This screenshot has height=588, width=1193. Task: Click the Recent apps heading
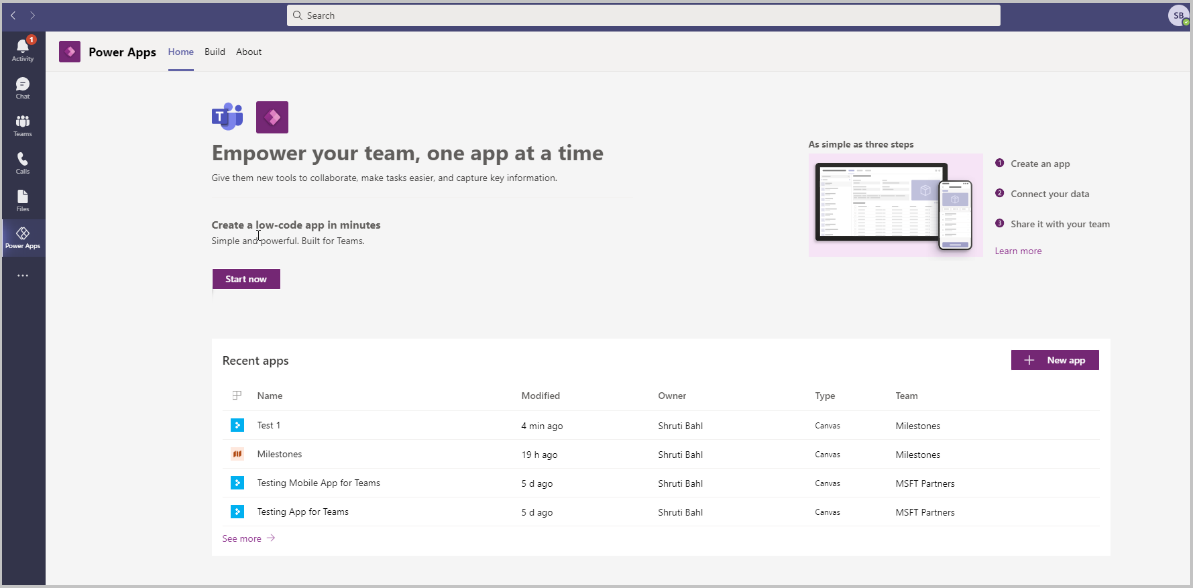coord(255,361)
